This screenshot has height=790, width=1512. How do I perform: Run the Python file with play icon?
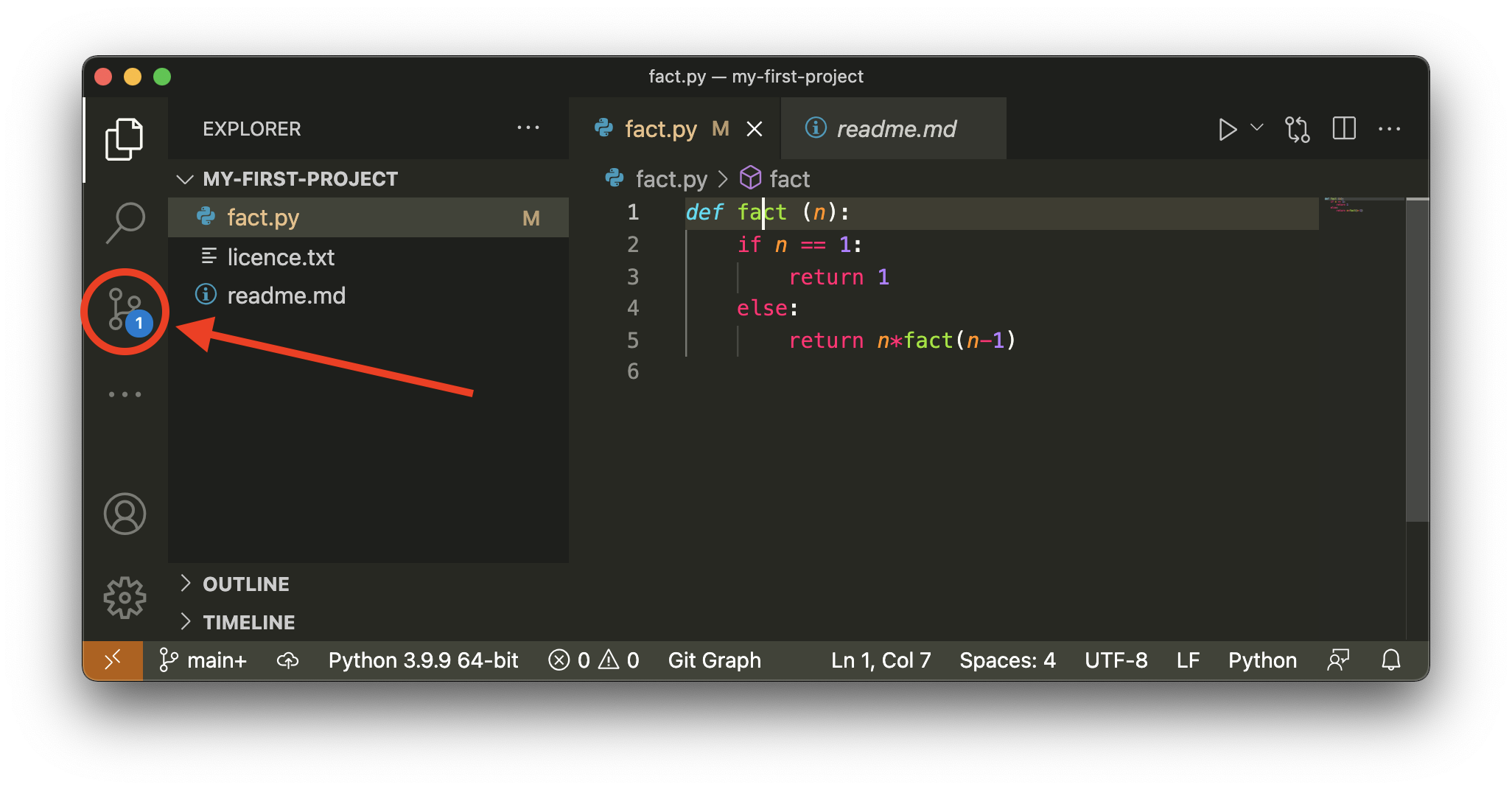click(1227, 130)
